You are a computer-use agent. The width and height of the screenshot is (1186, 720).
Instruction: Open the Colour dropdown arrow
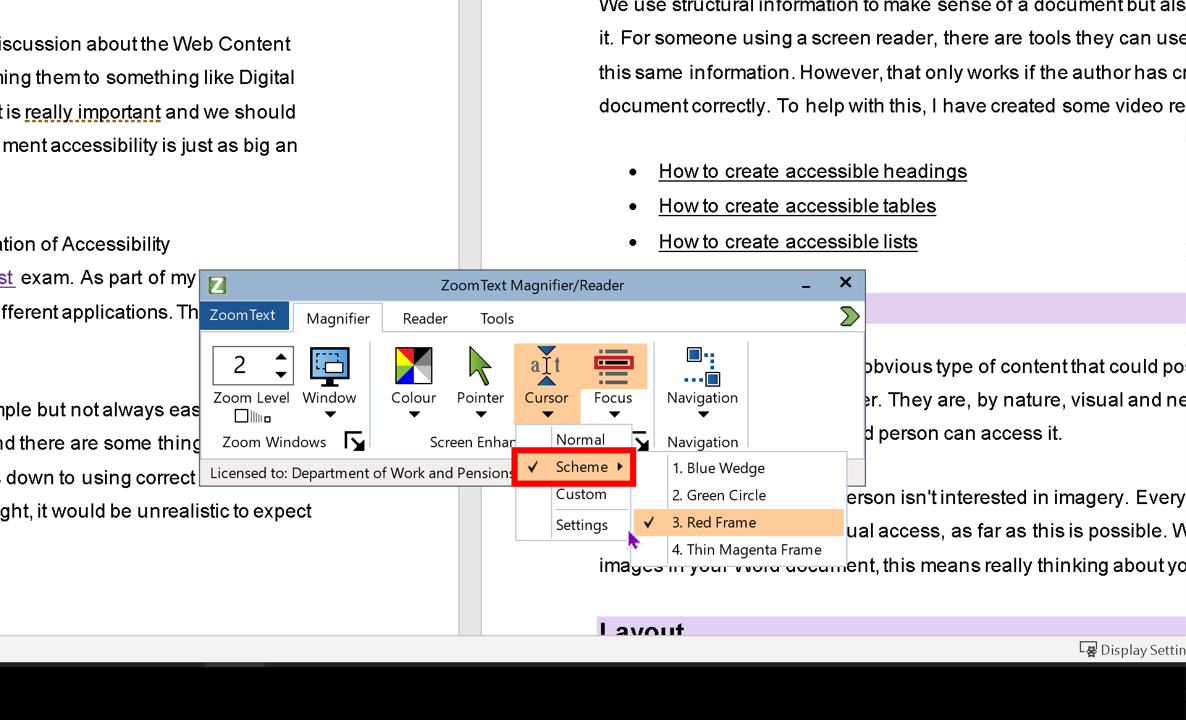414,414
